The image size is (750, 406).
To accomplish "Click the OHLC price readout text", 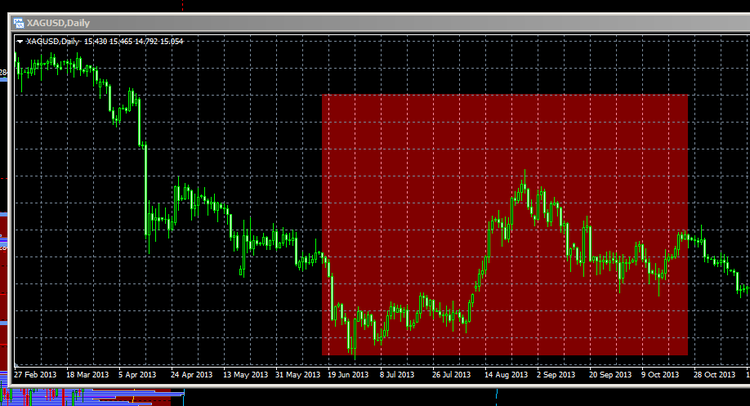I will click(x=133, y=42).
